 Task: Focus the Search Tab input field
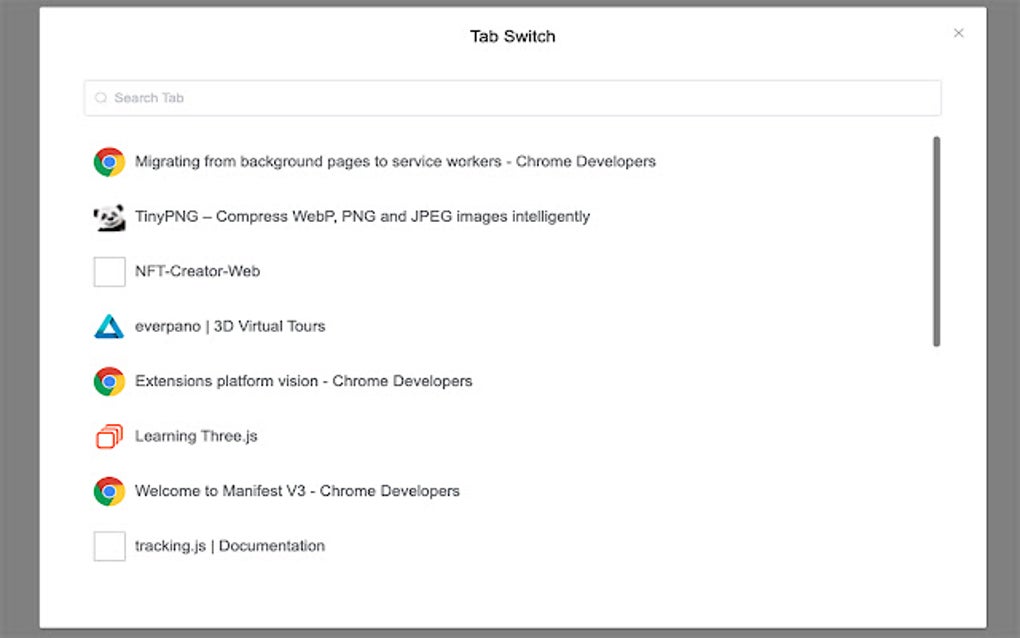point(520,98)
